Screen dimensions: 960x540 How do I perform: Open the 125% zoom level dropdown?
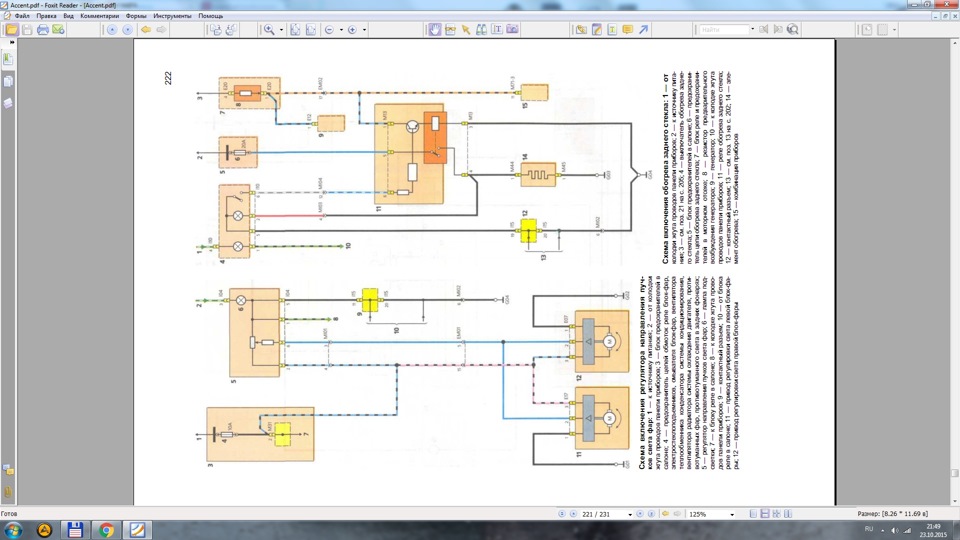coord(732,514)
